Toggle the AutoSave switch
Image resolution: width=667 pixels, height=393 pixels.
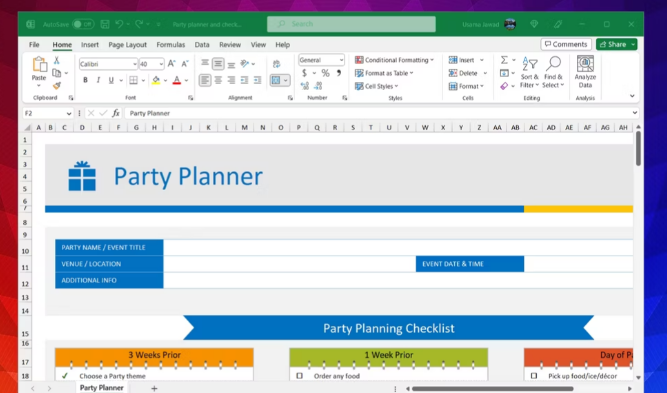(x=83, y=24)
